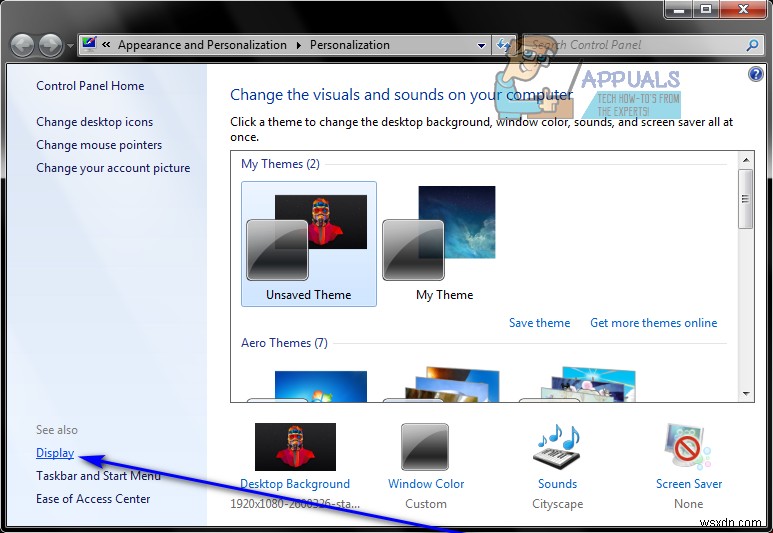
Task: Select the third Aero theme with cartoon images
Action: [x=578, y=385]
